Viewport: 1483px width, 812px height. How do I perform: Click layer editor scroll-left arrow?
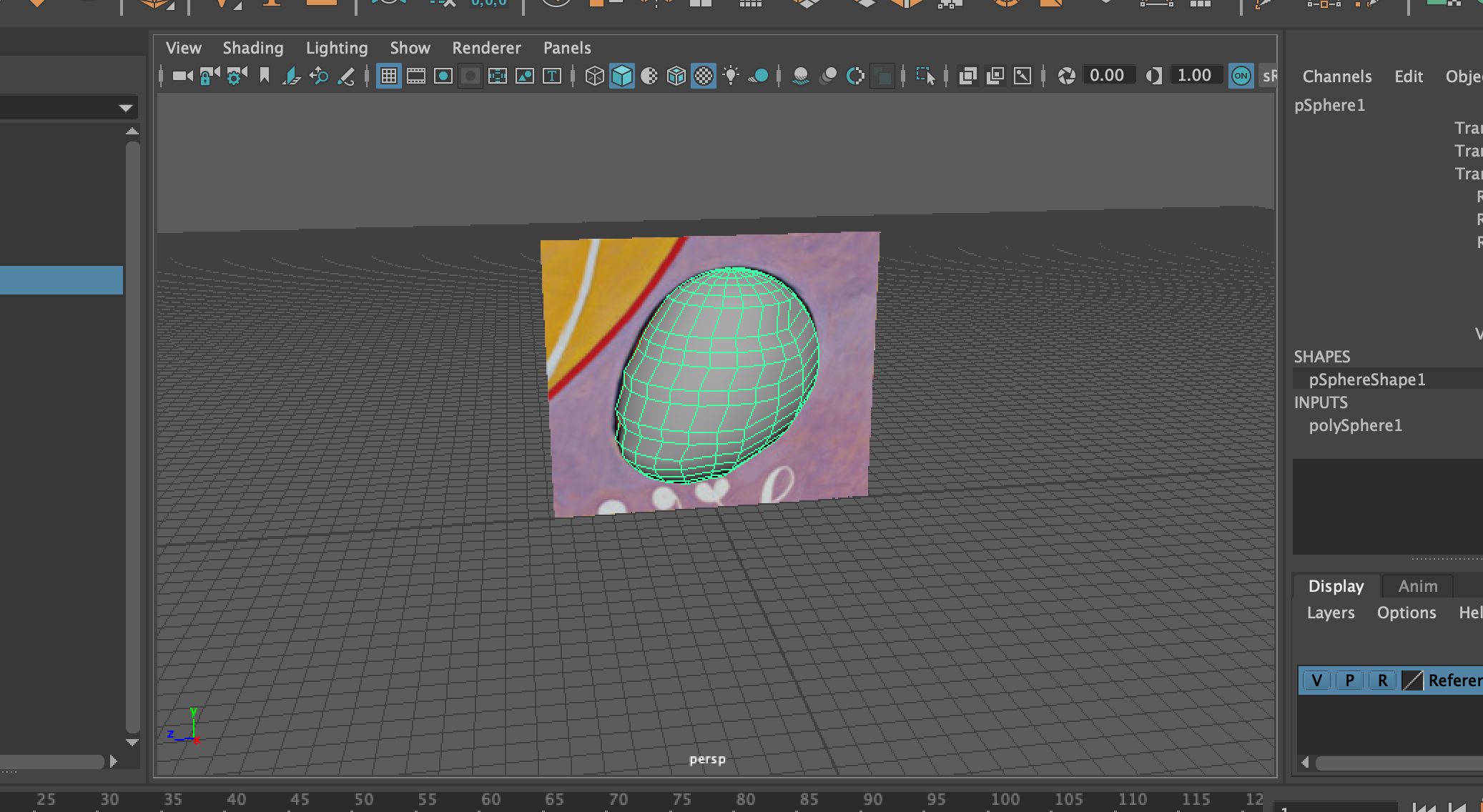(x=1305, y=763)
